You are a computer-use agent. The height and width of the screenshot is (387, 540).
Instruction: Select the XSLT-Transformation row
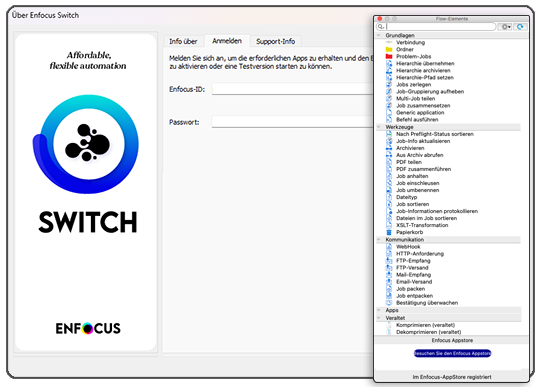pyautogui.click(x=448, y=225)
